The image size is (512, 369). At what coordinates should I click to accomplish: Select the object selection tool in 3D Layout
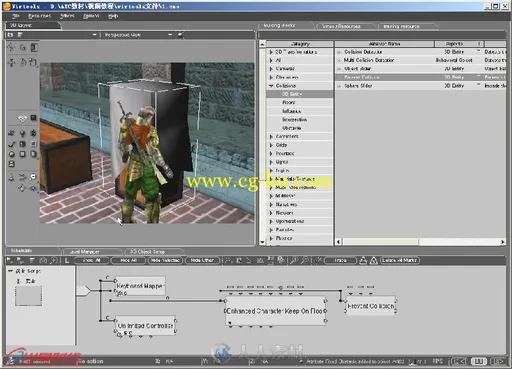(x=11, y=47)
